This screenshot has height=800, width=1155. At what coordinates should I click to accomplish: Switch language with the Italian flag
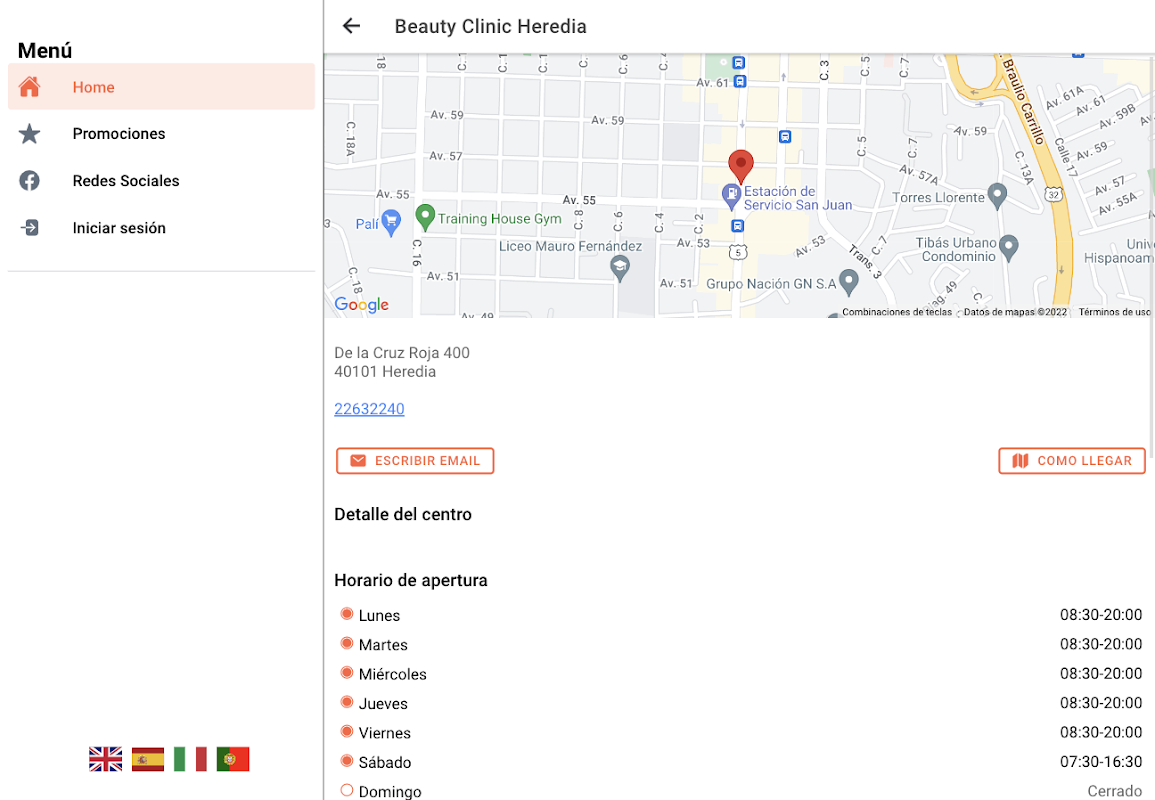(190, 759)
